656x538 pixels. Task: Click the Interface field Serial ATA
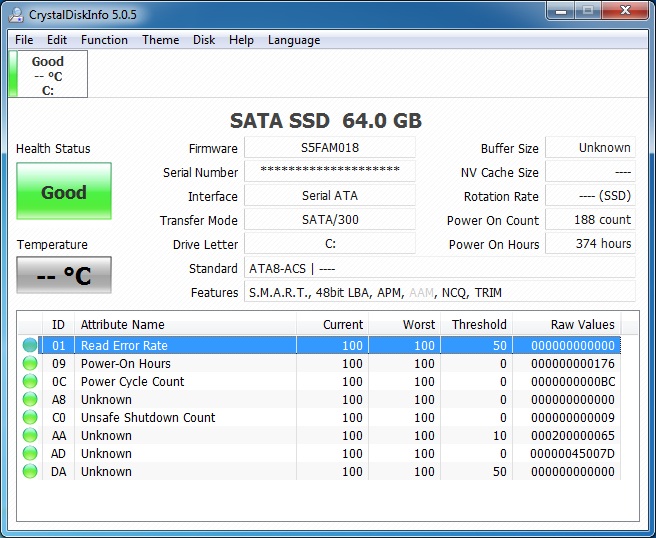tap(330, 195)
